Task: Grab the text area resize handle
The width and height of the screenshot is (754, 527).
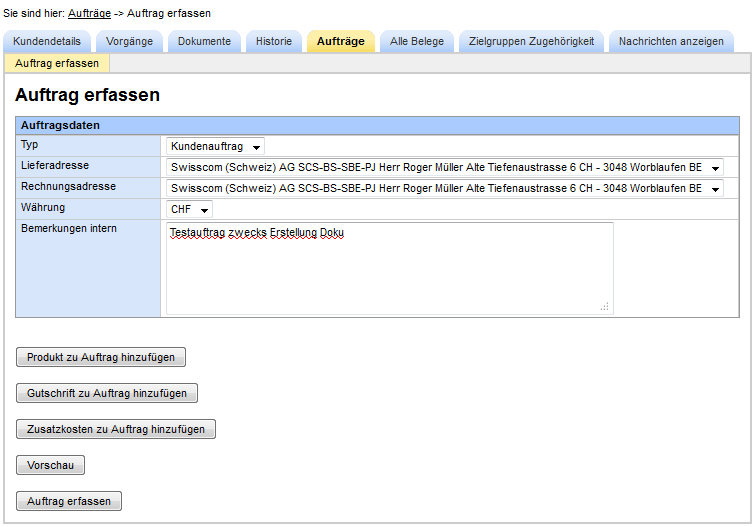Action: tap(605, 307)
